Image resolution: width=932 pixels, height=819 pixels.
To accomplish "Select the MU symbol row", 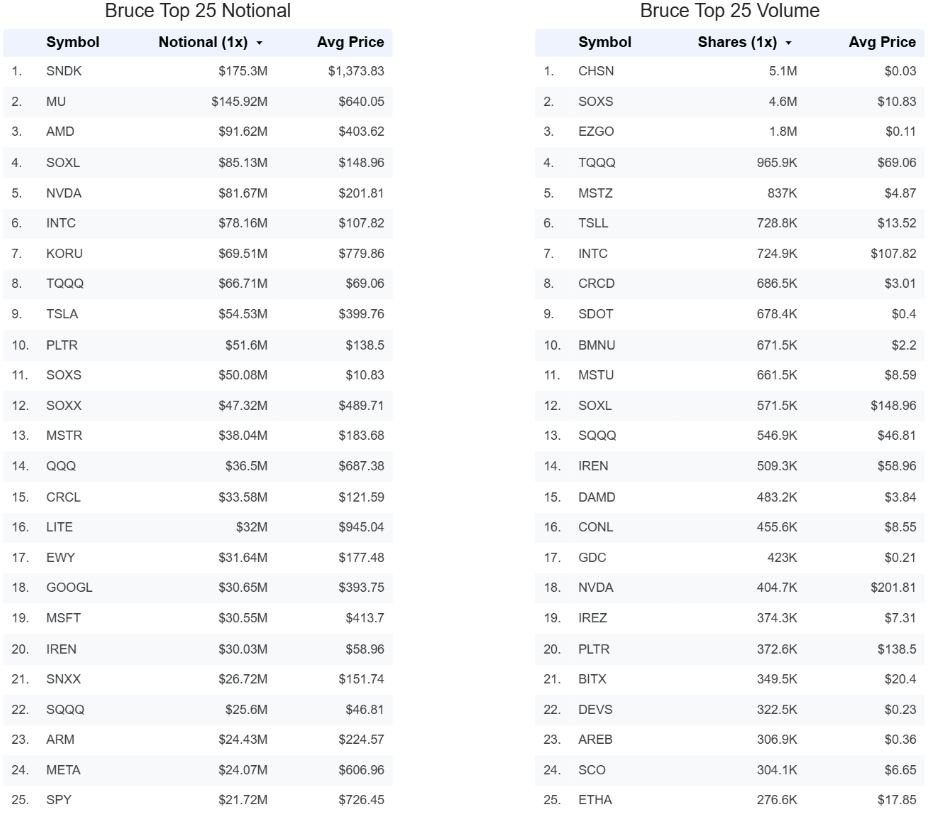I will (198, 102).
